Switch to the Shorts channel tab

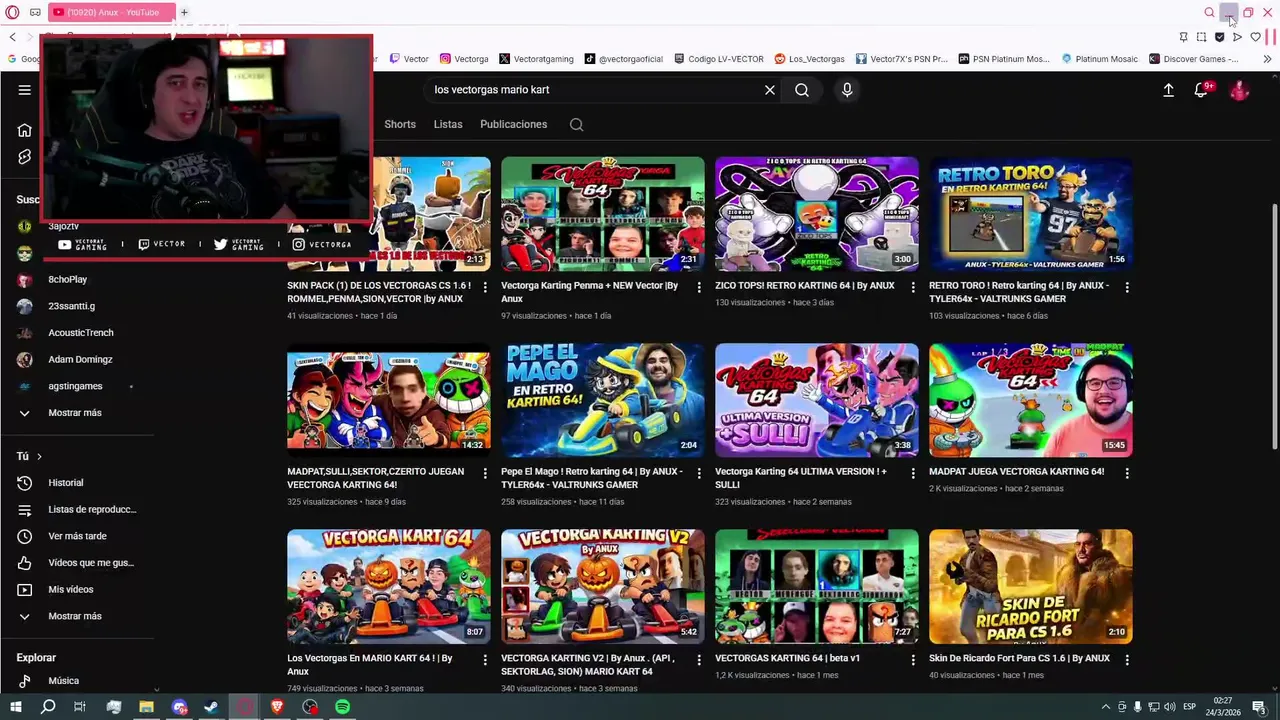400,125
